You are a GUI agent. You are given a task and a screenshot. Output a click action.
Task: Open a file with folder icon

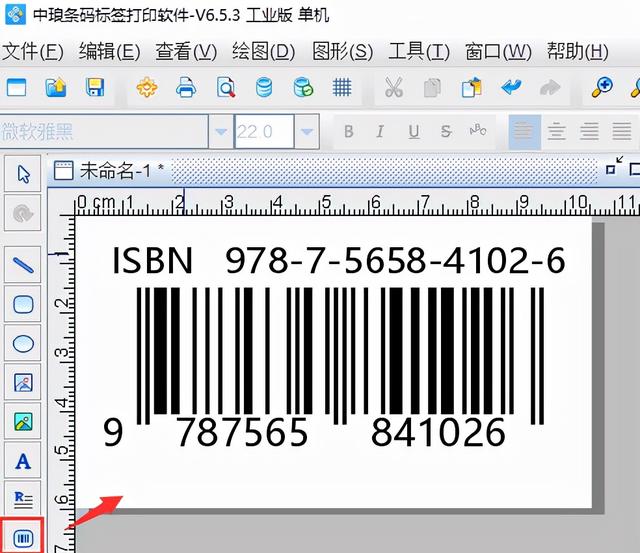[56, 87]
